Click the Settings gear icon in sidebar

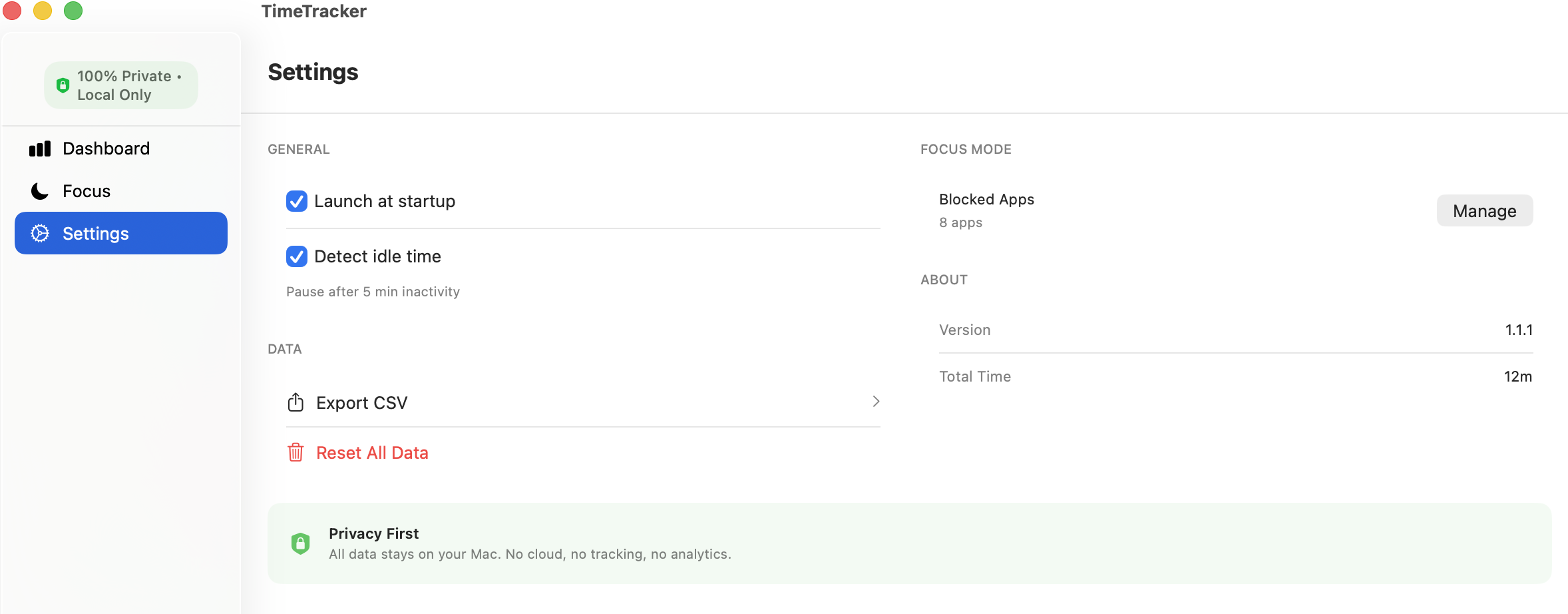(x=40, y=233)
